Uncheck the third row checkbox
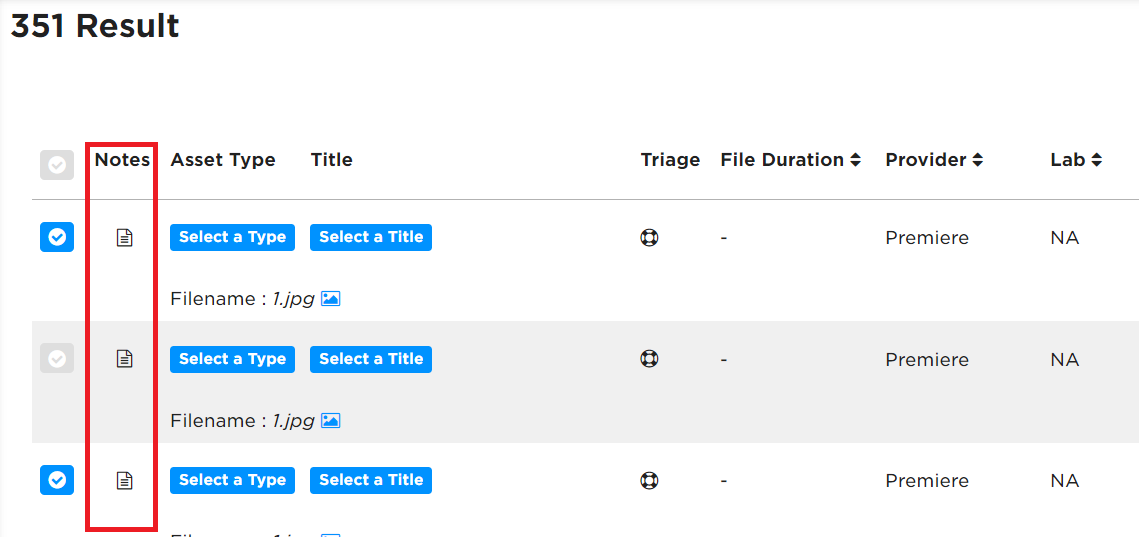The height and width of the screenshot is (537, 1139). point(57,480)
